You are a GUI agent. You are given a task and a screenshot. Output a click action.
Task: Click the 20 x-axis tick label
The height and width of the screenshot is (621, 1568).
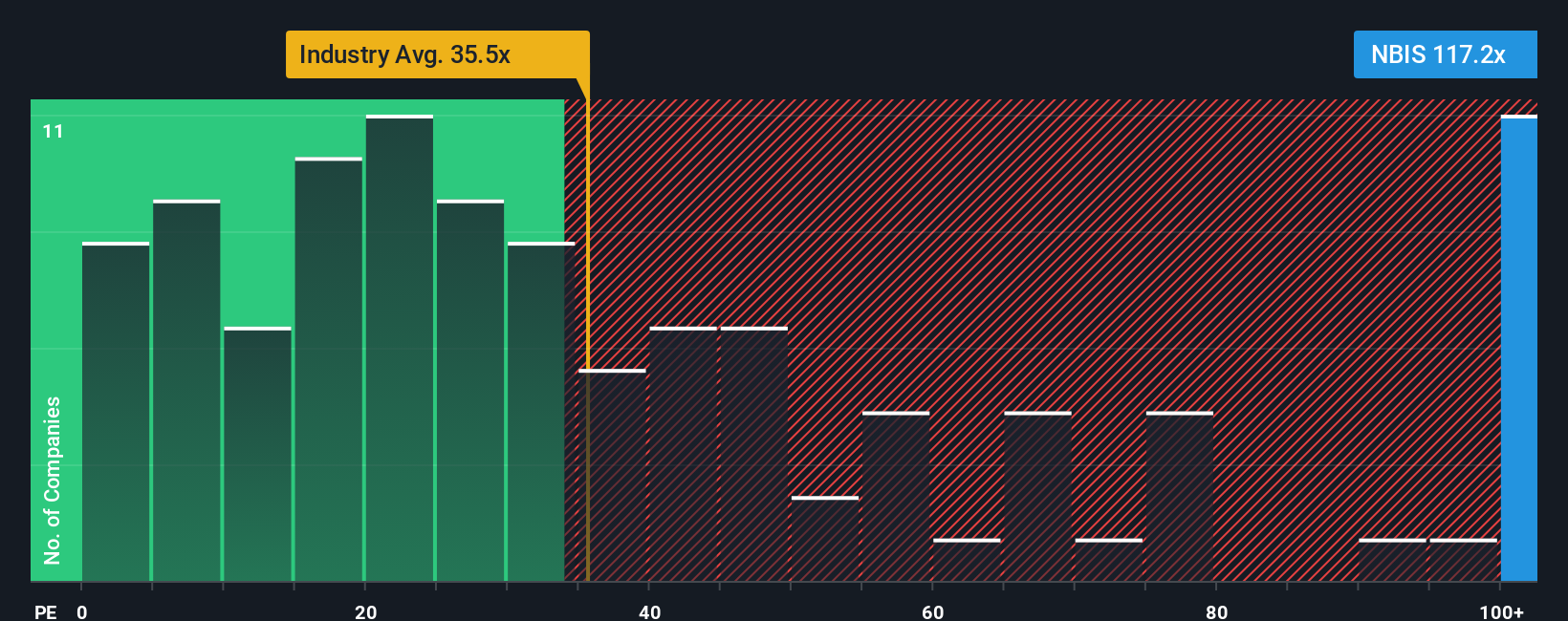pyautogui.click(x=365, y=611)
